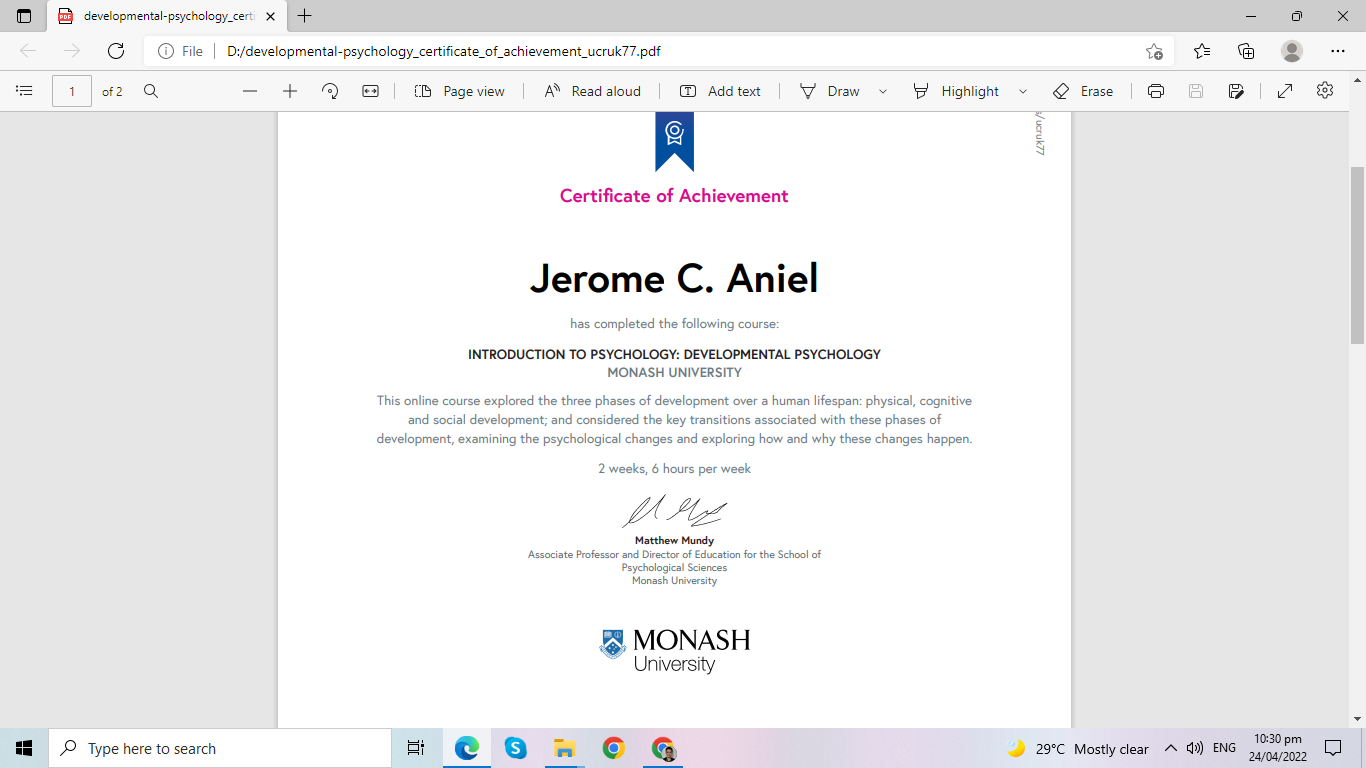The height and width of the screenshot is (768, 1366).
Task: Expand the Highlight color dropdown
Action: coord(1023,91)
